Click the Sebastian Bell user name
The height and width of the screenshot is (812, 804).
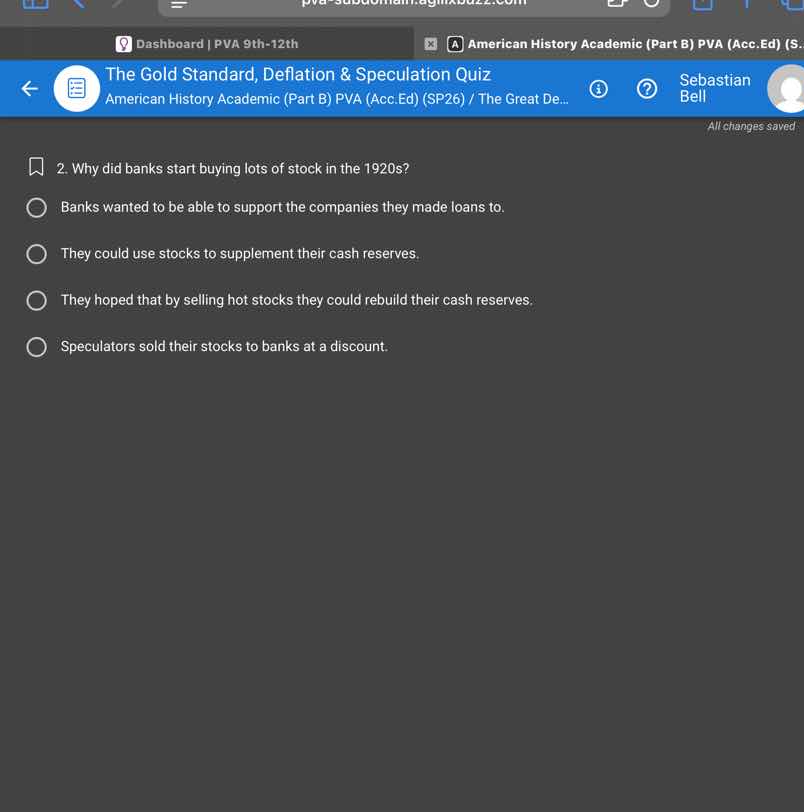pyautogui.click(x=715, y=89)
